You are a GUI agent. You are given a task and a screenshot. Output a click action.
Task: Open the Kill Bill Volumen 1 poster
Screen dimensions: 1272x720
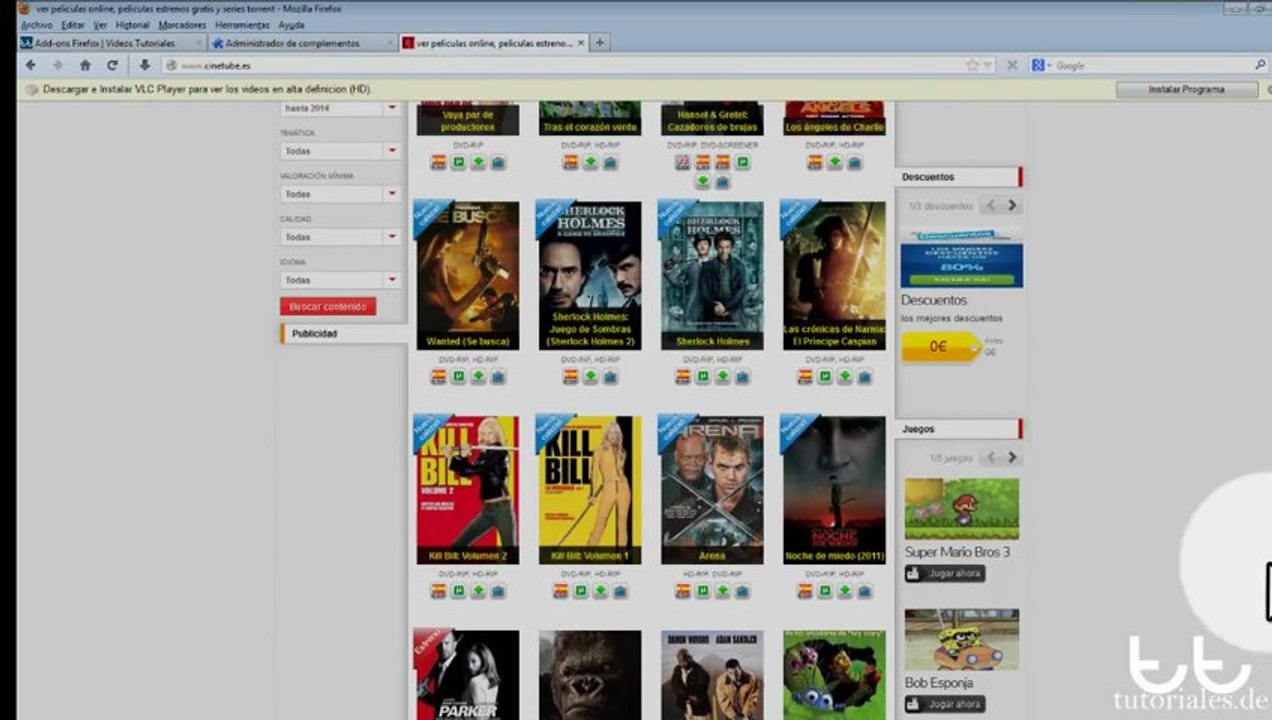point(588,489)
